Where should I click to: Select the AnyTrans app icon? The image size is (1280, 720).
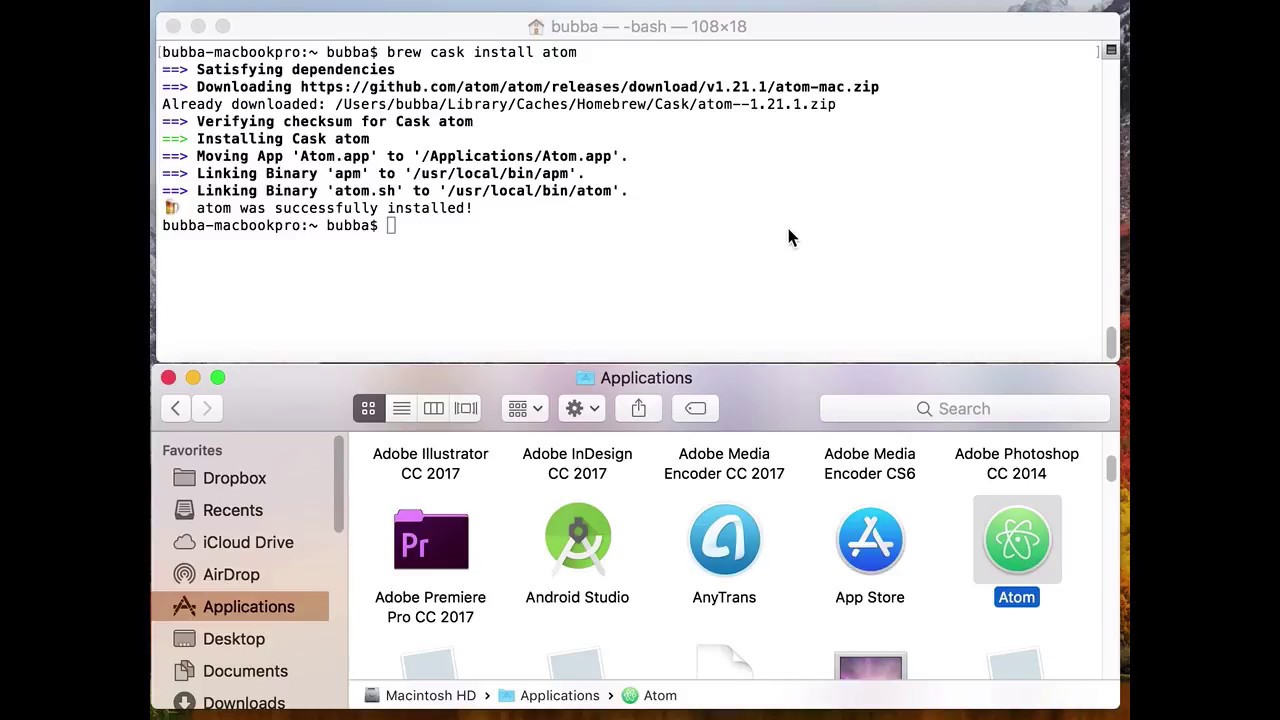[x=724, y=540]
